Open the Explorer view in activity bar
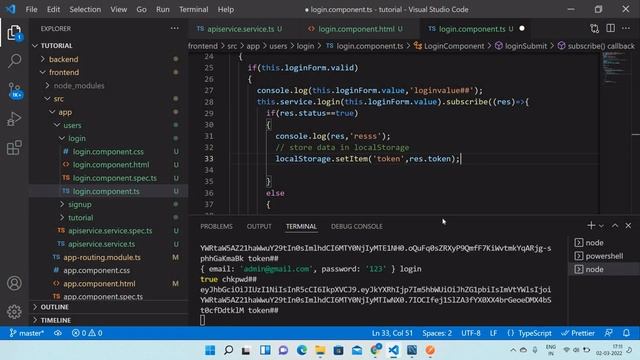 pyautogui.click(x=14, y=33)
